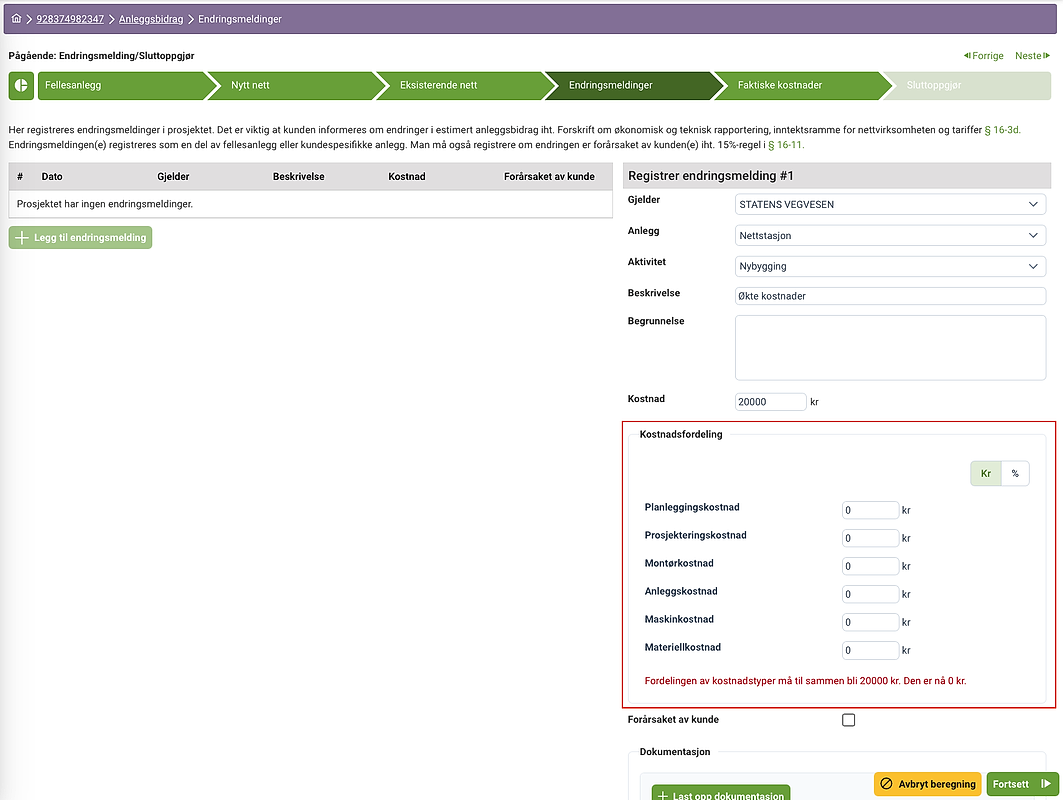Click inside the Begrunnelse text area
Image resolution: width=1063 pixels, height=800 pixels.
pyautogui.click(x=889, y=347)
